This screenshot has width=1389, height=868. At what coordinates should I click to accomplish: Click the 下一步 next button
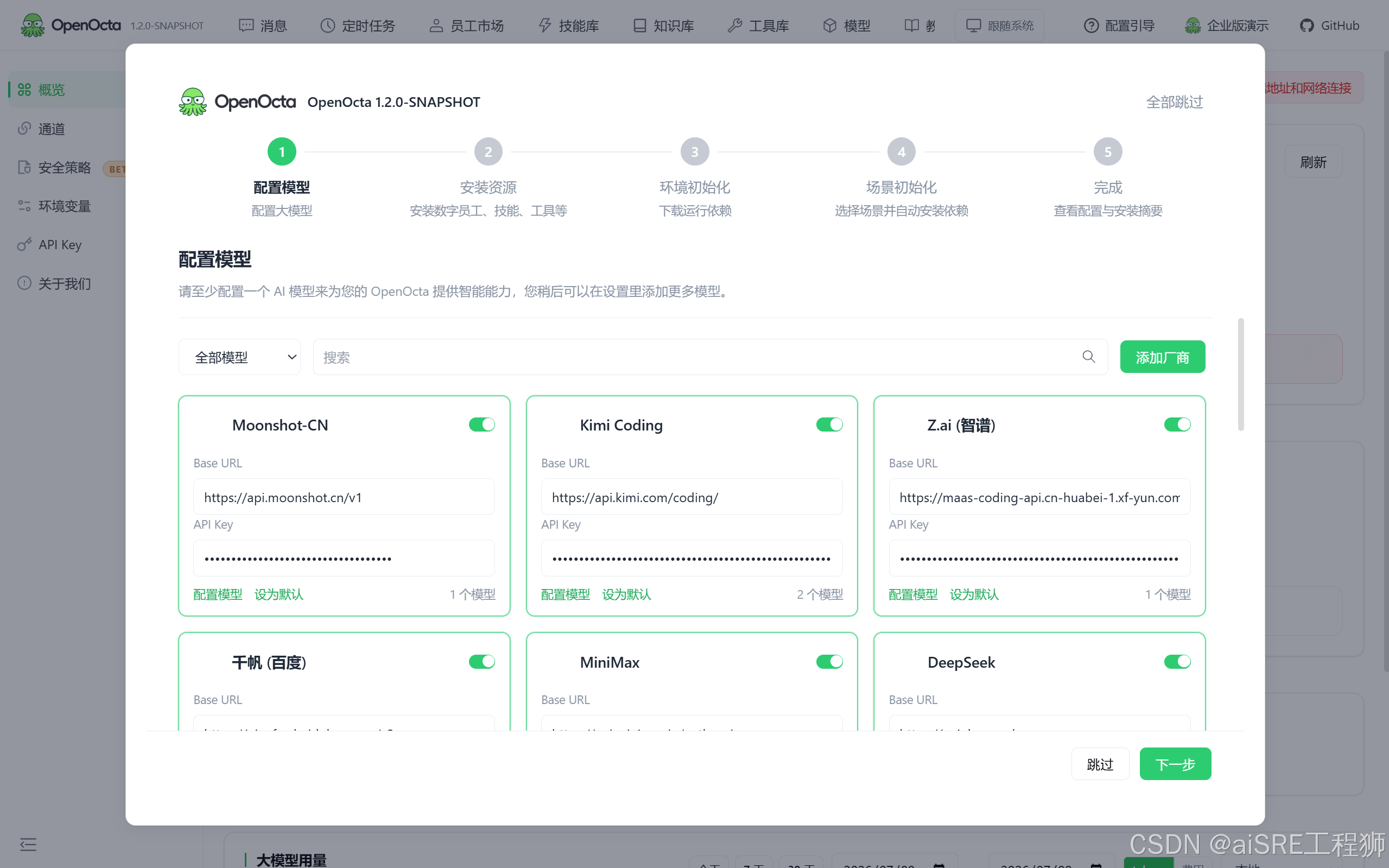1176,764
